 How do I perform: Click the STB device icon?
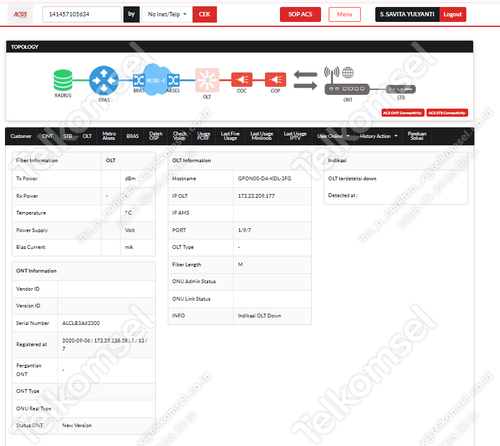401,89
